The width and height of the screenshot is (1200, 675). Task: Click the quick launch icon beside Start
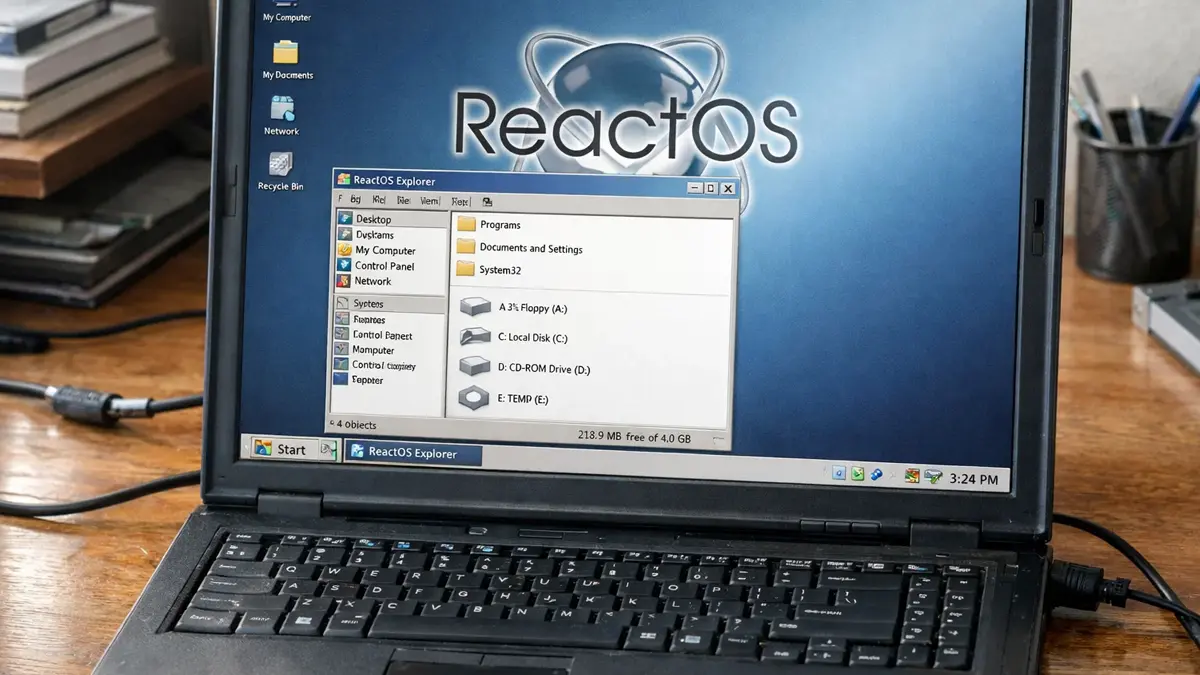(x=327, y=451)
